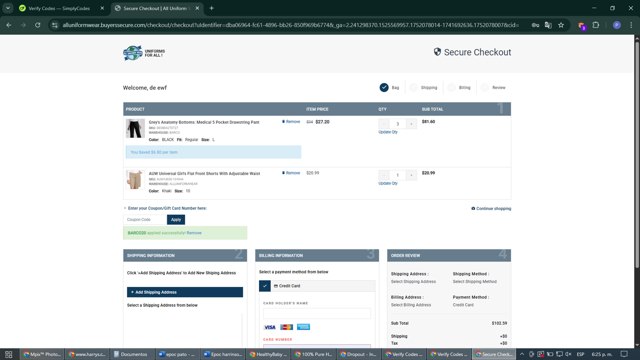
Task: Open the Extensions puzzle icon
Action: click(596, 25)
